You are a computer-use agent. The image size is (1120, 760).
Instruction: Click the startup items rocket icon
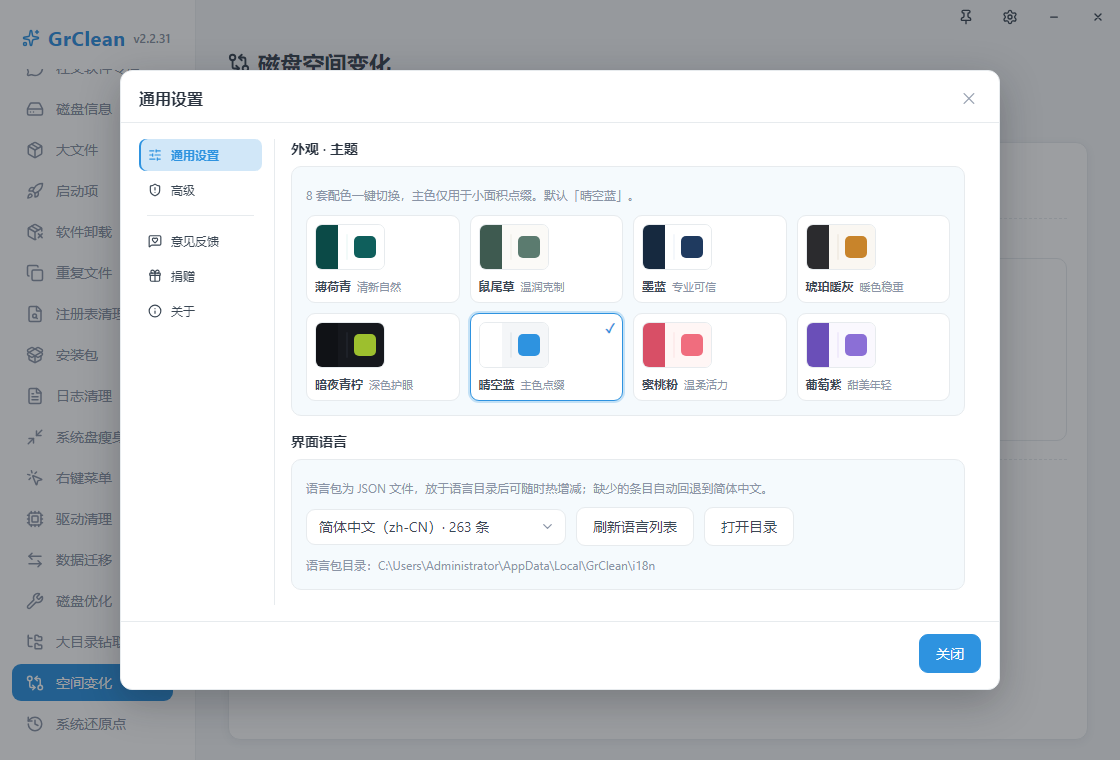coord(35,191)
